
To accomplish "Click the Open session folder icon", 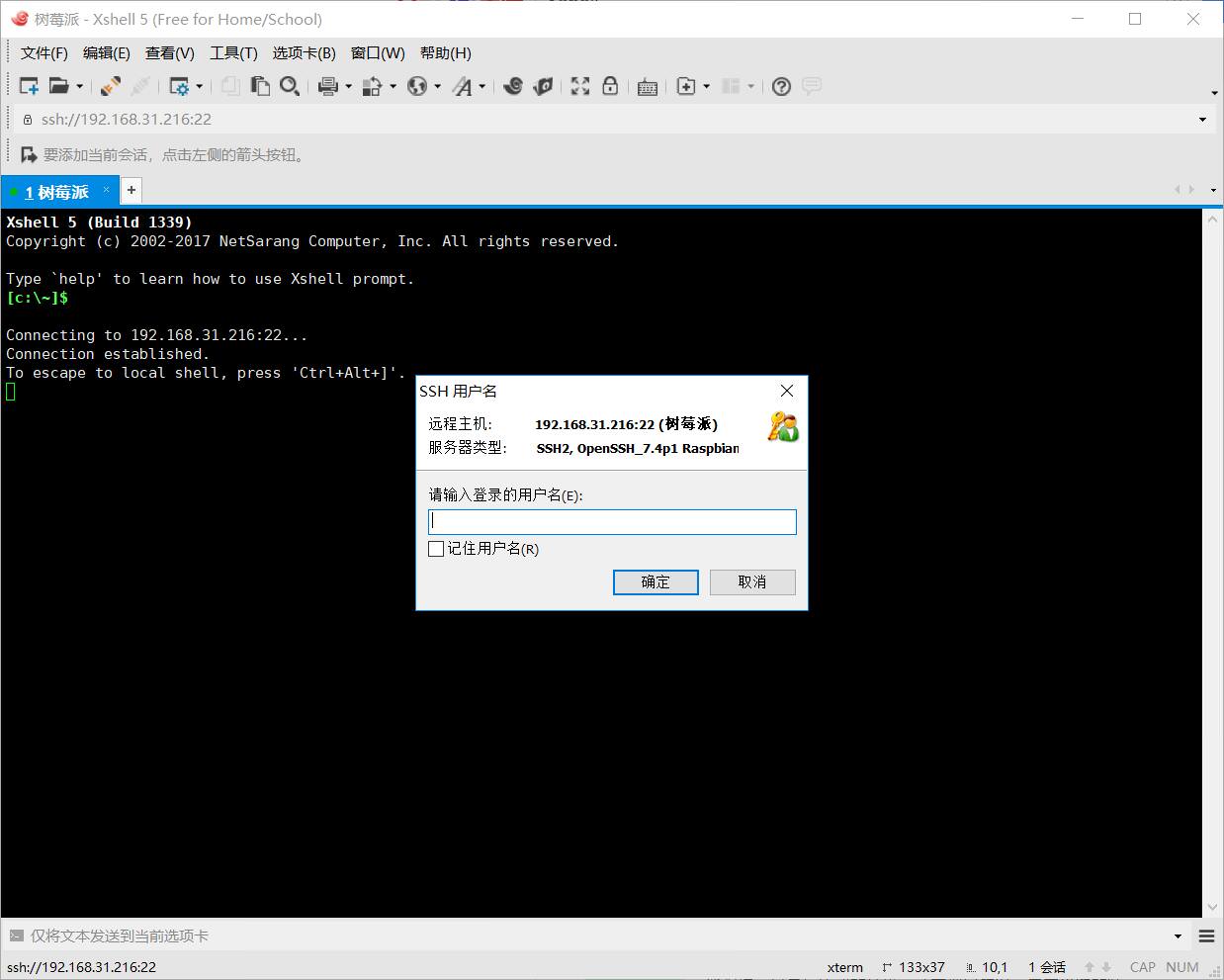I will coord(59,86).
